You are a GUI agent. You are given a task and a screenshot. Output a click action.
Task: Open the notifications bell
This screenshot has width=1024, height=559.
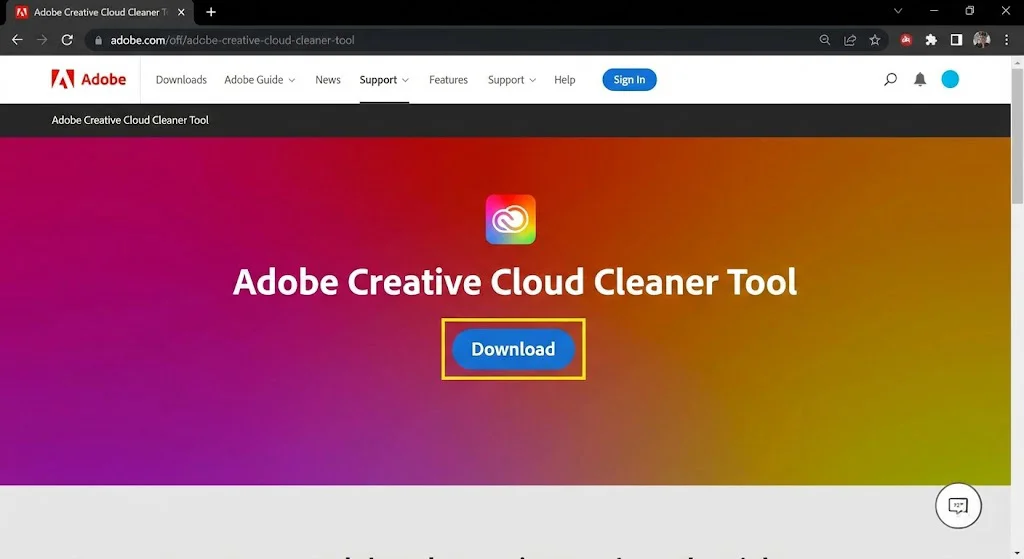click(x=920, y=80)
